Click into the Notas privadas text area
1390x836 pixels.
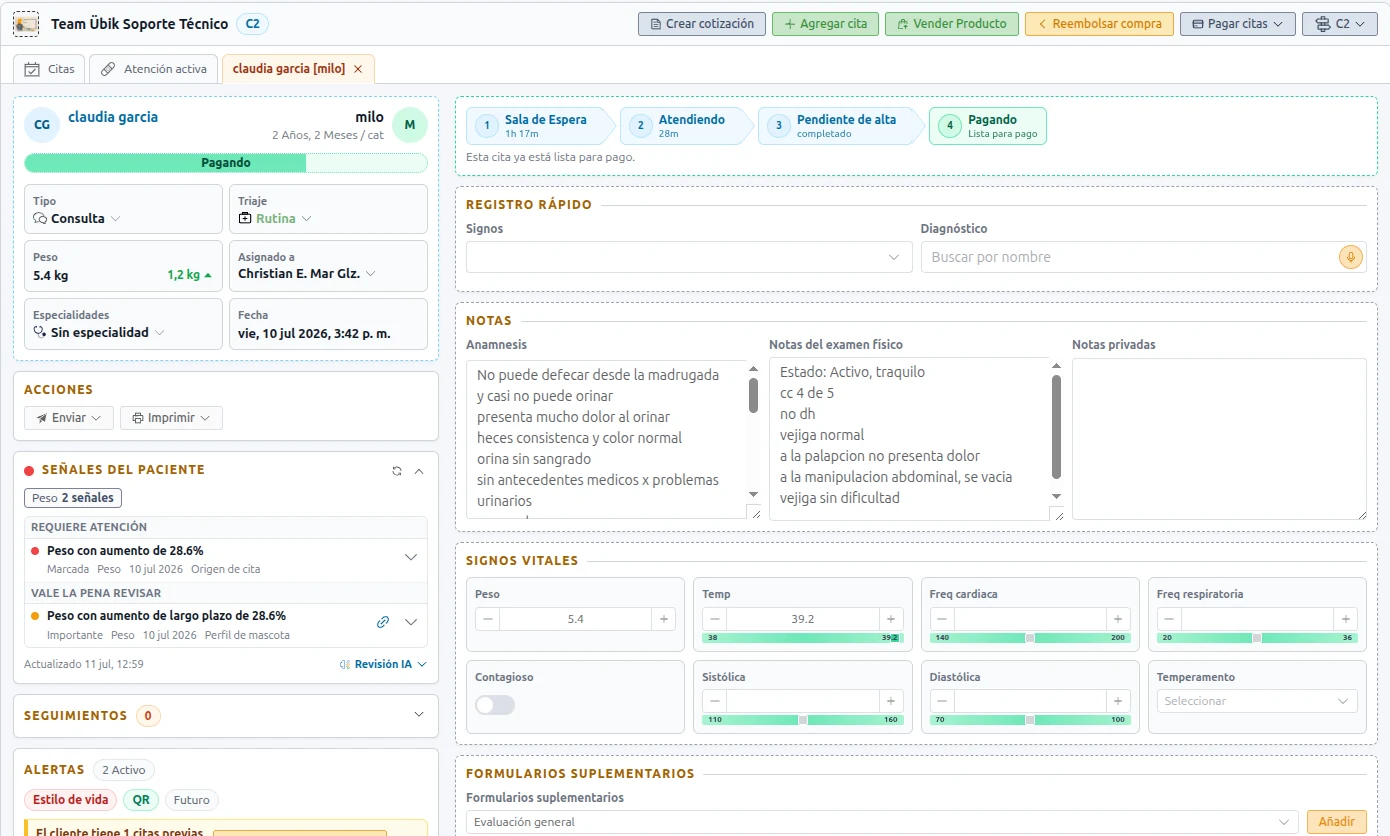click(x=1219, y=439)
